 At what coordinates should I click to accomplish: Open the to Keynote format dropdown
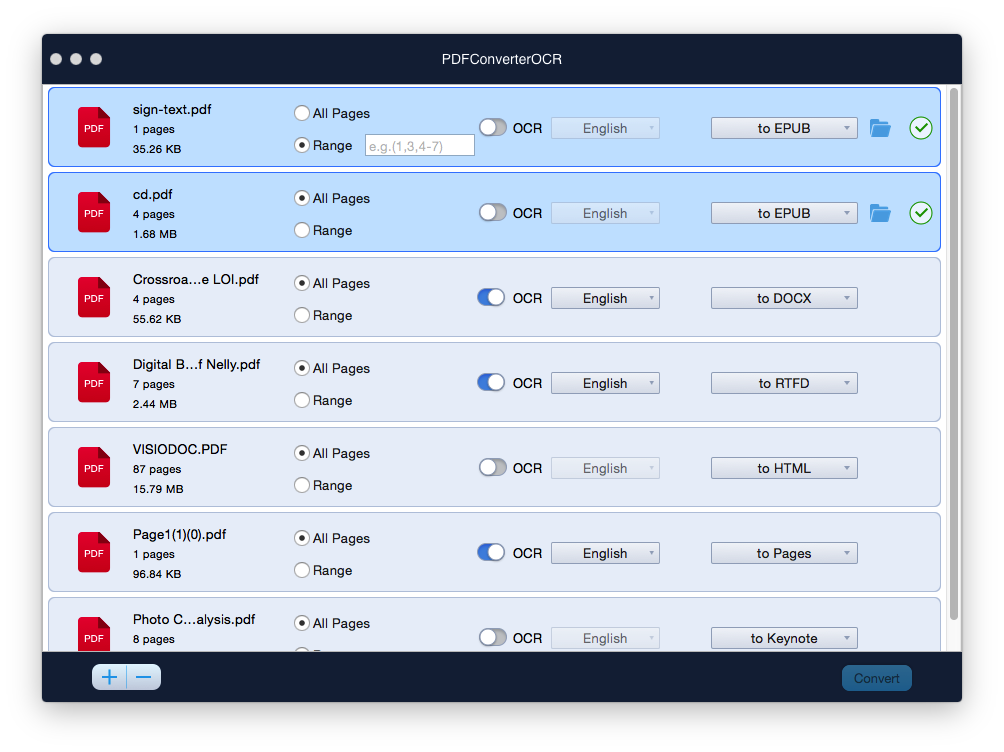point(784,637)
